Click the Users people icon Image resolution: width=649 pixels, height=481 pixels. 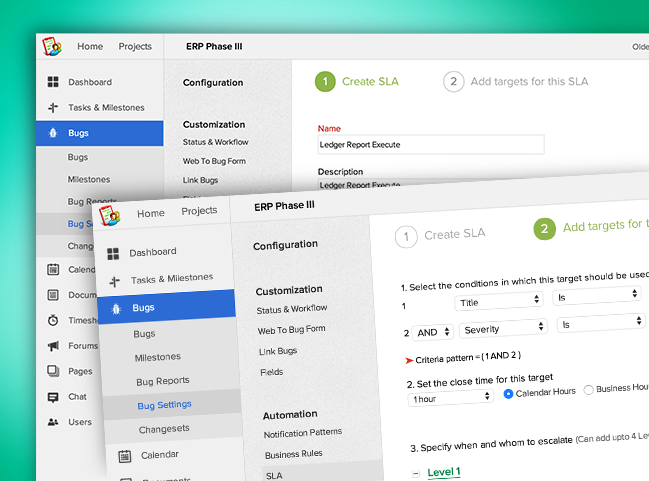(x=52, y=422)
